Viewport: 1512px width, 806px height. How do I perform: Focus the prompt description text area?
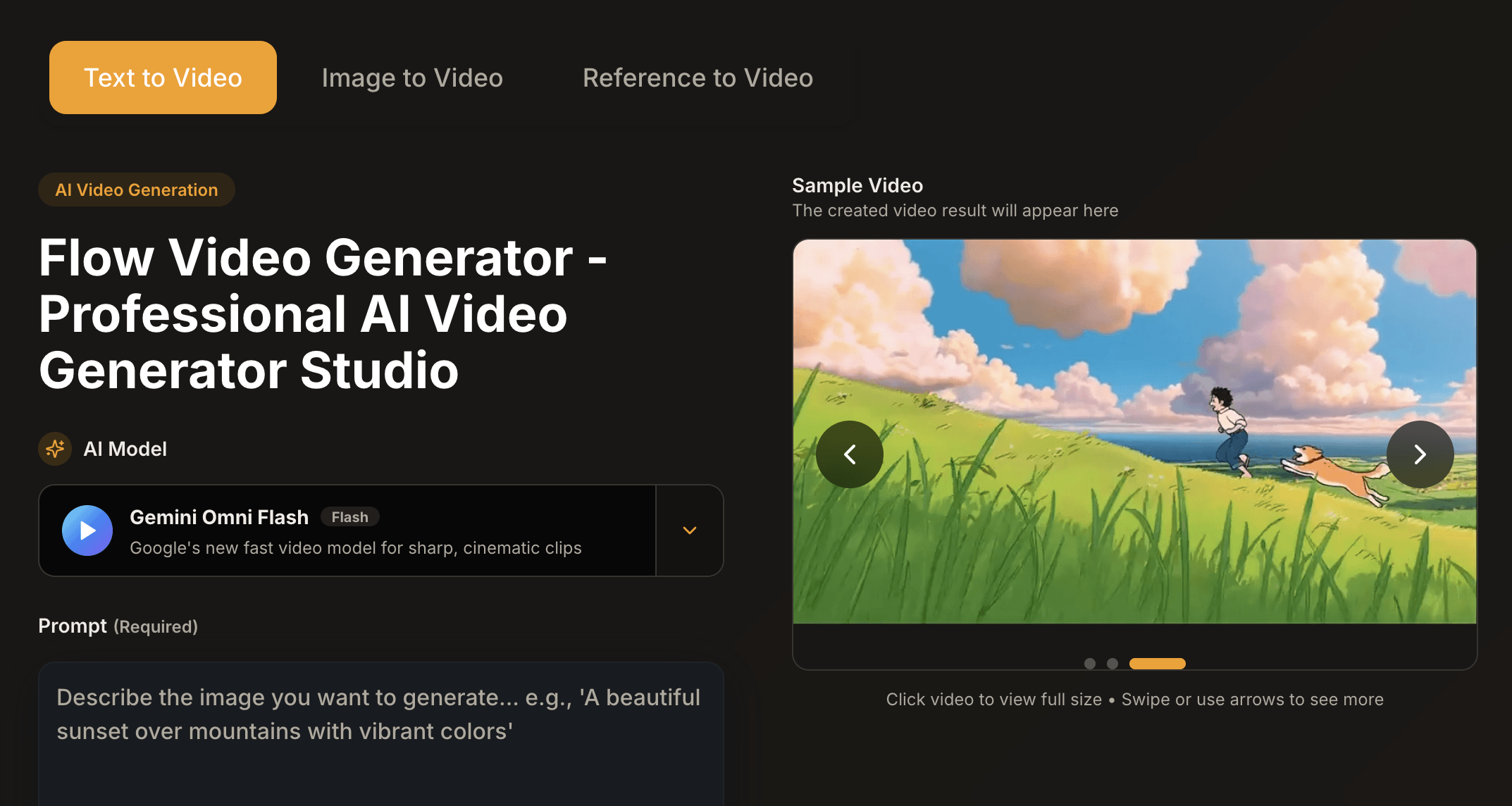coord(381,733)
